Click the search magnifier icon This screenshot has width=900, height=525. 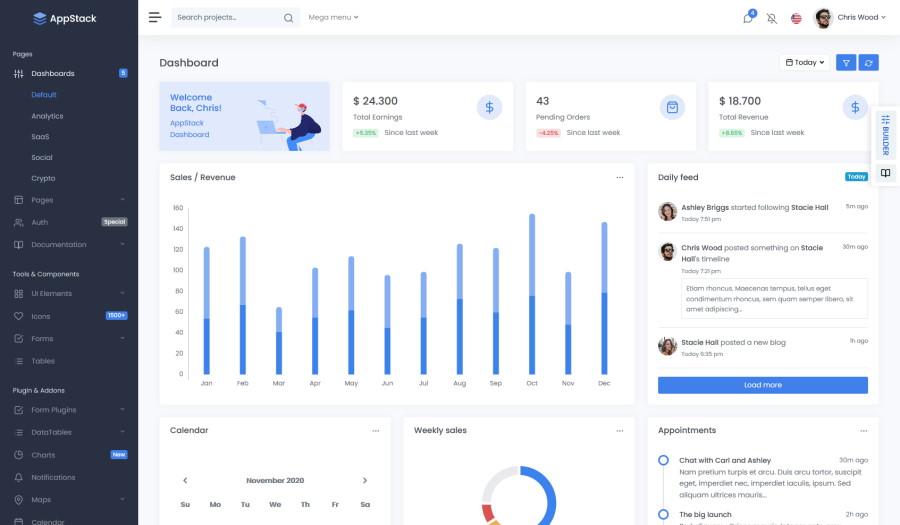(289, 18)
